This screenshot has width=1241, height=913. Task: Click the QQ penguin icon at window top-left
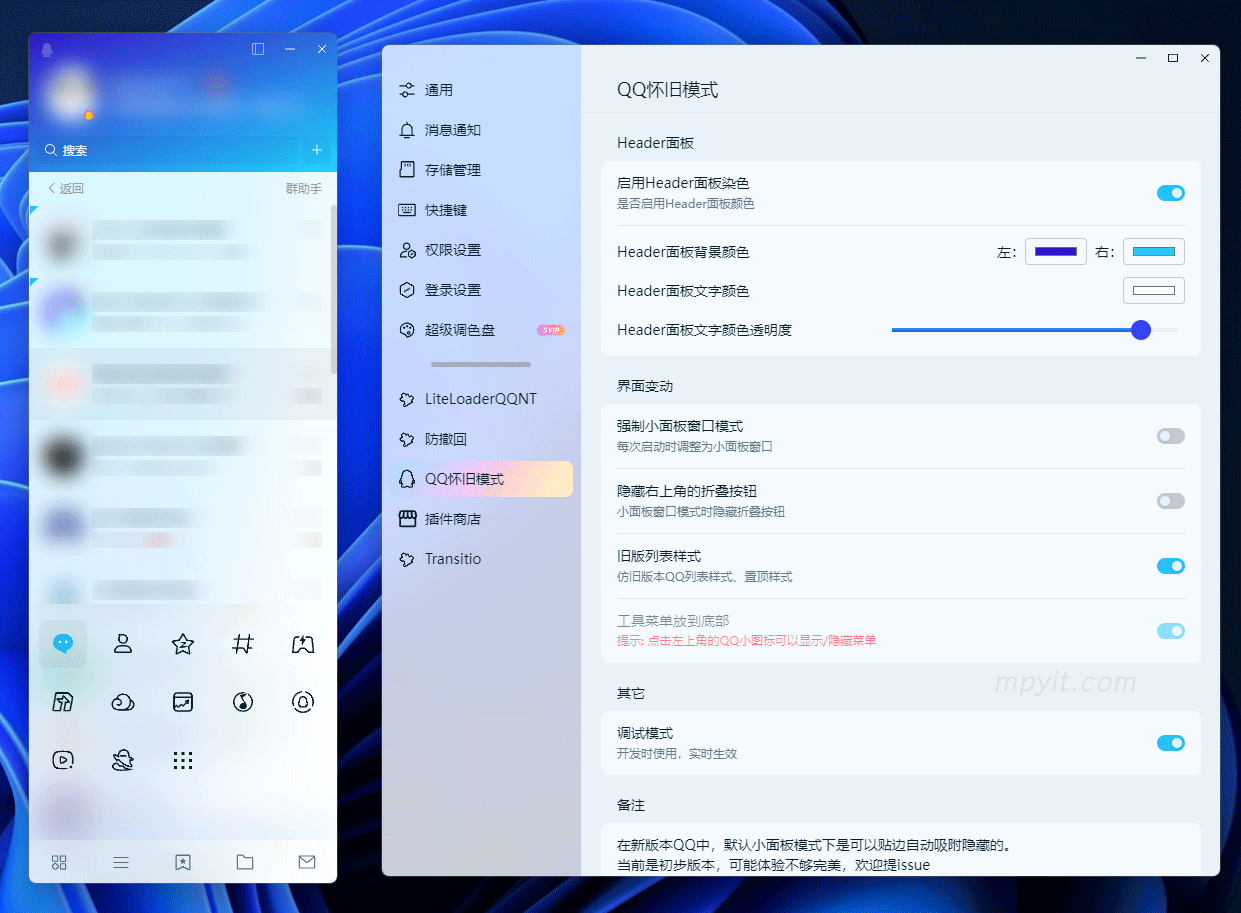pos(46,50)
